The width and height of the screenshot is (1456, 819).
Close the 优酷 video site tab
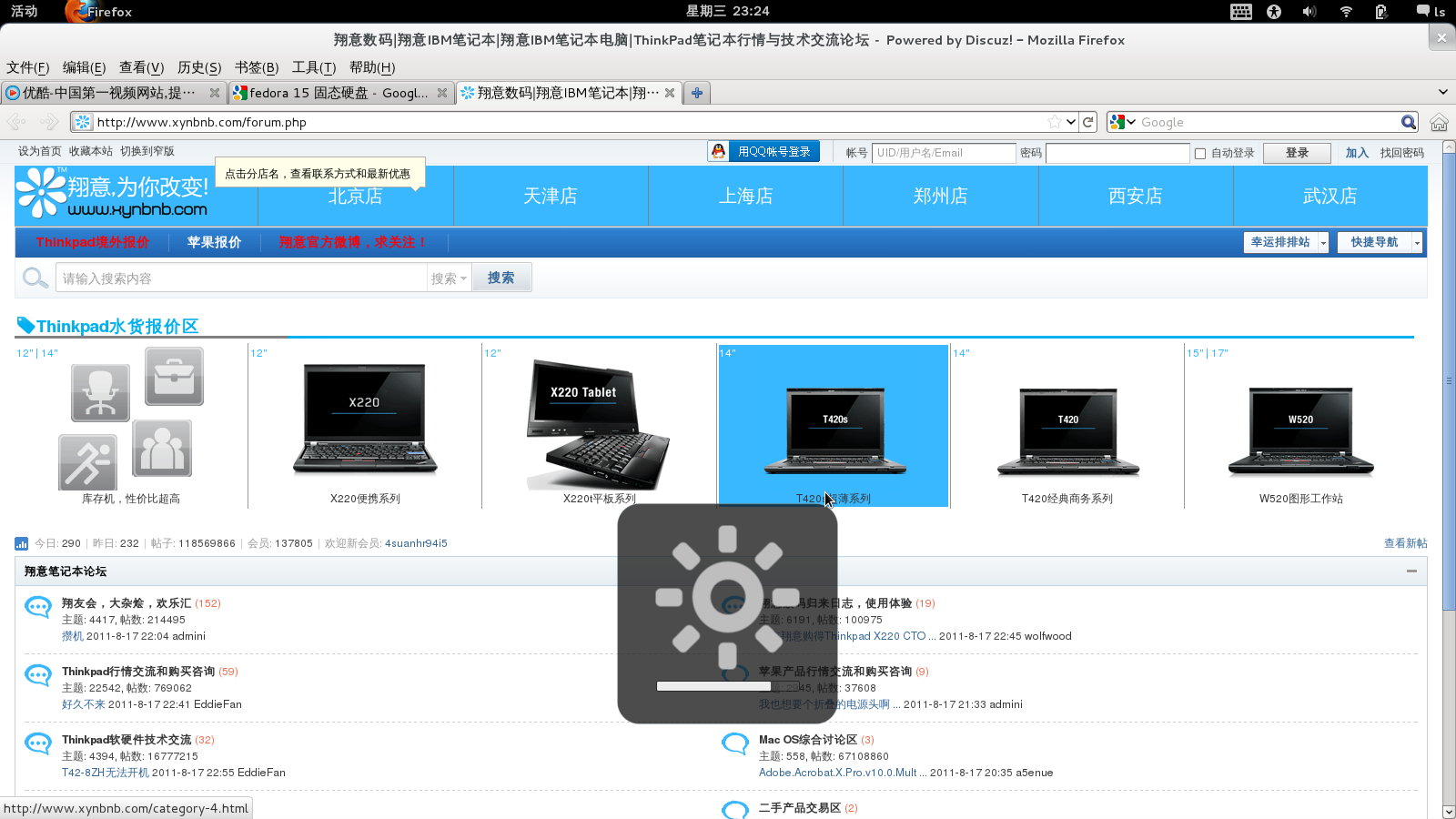[215, 93]
